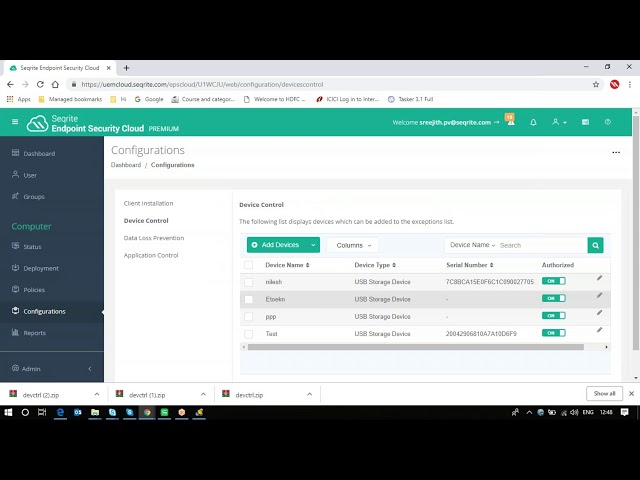640x480 pixels.
Task: Follow the Dashboard breadcrumb link
Action: (126, 165)
